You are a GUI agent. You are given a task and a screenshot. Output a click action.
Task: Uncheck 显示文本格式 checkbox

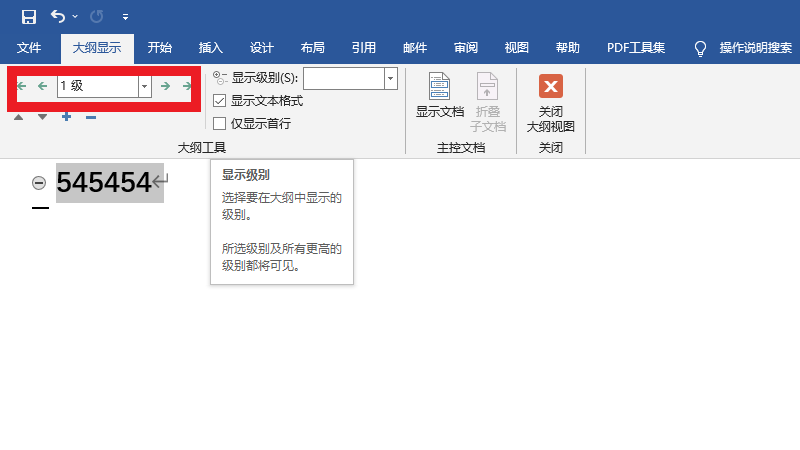219,101
